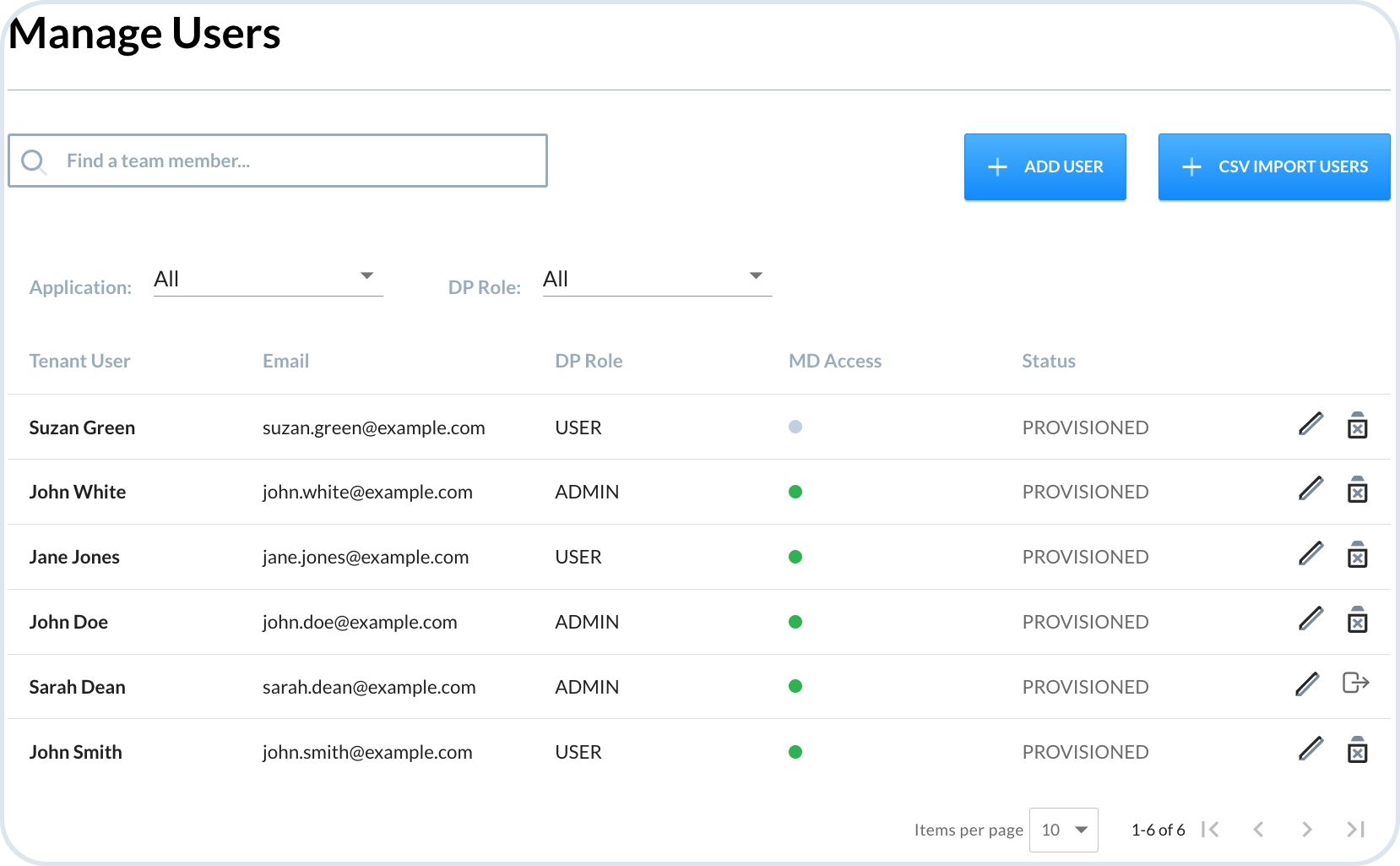Viewport: 1400px width, 866px height.
Task: Jump to last page of users
Action: click(x=1355, y=830)
